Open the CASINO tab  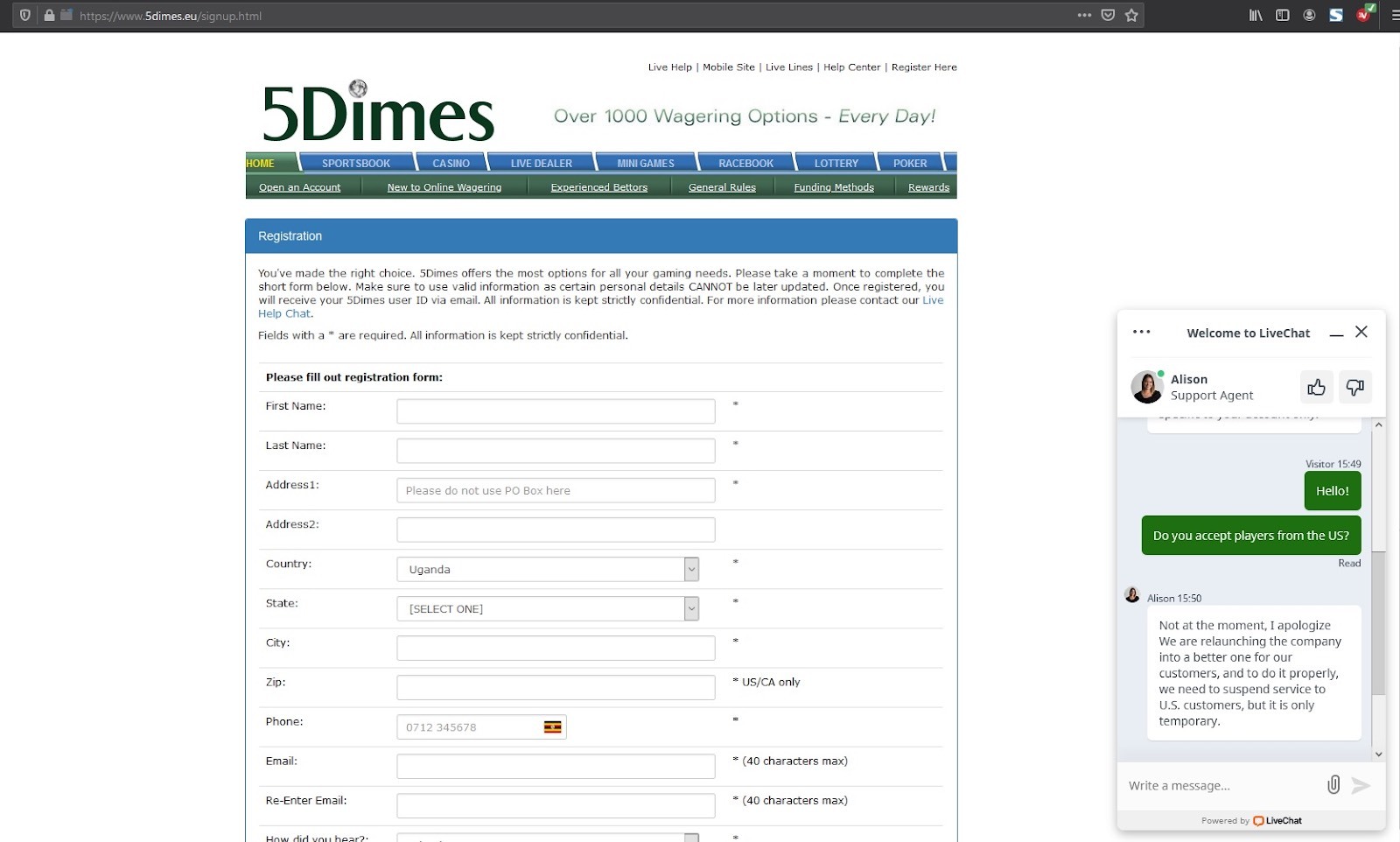click(451, 163)
